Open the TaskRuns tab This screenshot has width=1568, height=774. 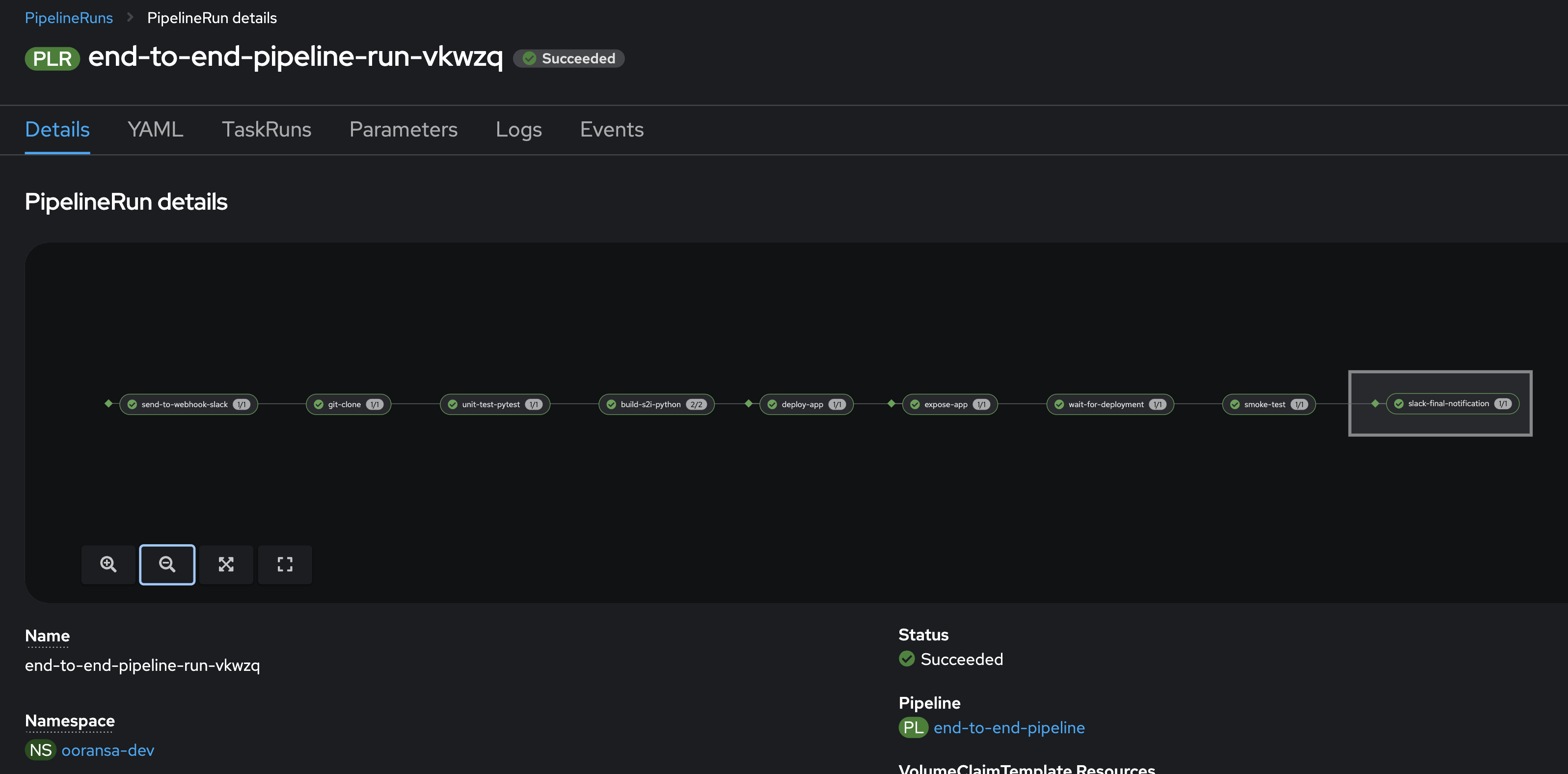(x=266, y=129)
